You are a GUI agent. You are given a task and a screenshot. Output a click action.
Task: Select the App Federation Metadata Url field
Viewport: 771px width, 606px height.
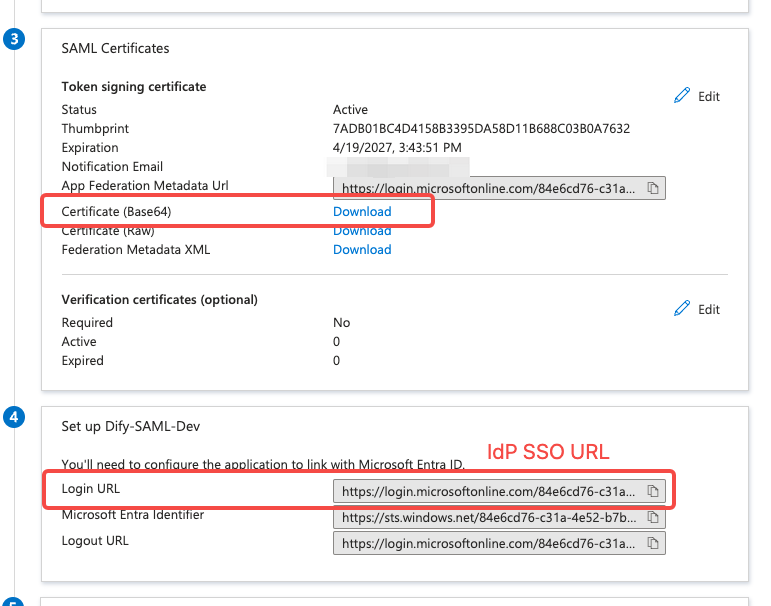pos(499,188)
